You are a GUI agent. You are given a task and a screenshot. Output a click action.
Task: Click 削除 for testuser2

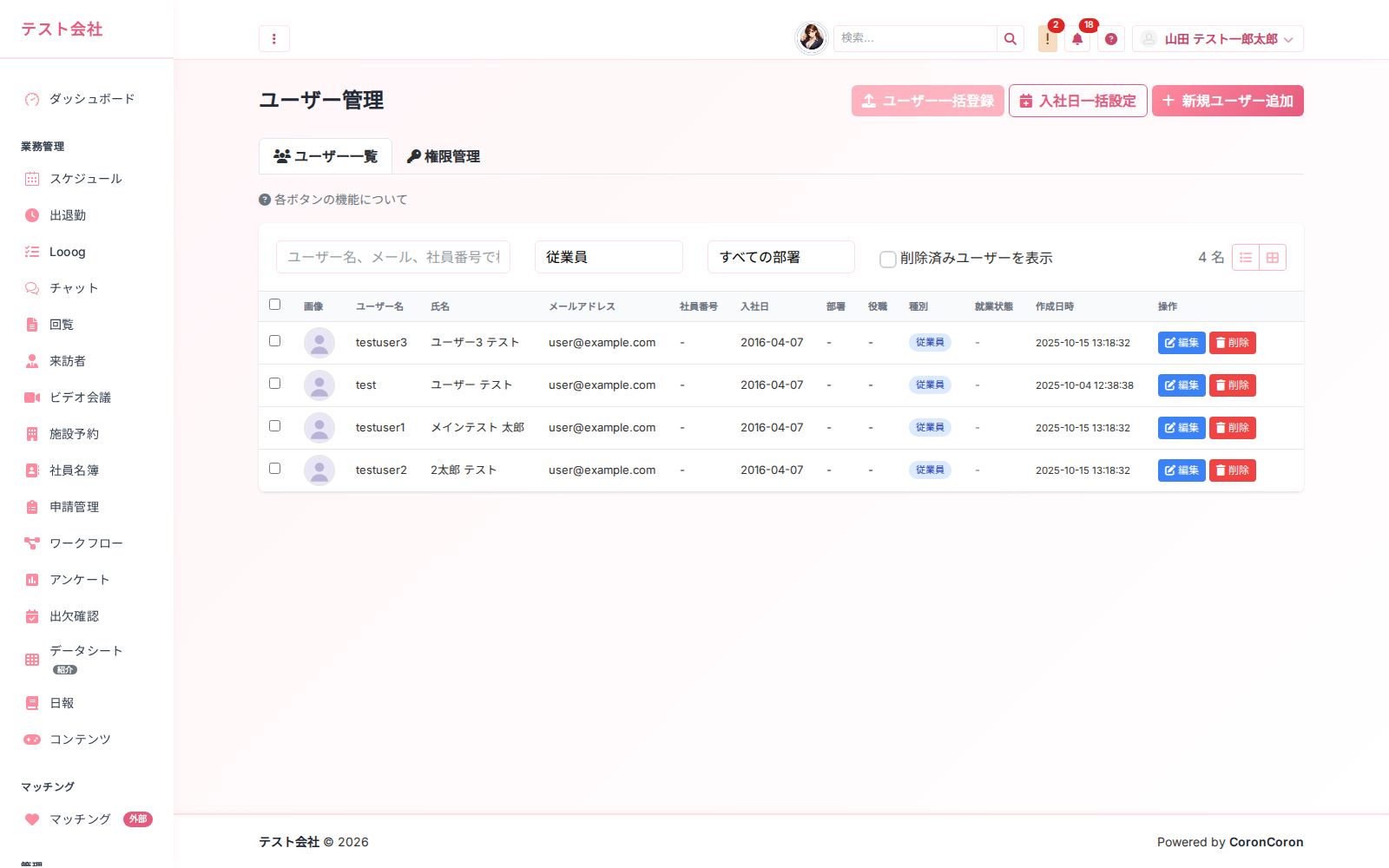(x=1233, y=470)
